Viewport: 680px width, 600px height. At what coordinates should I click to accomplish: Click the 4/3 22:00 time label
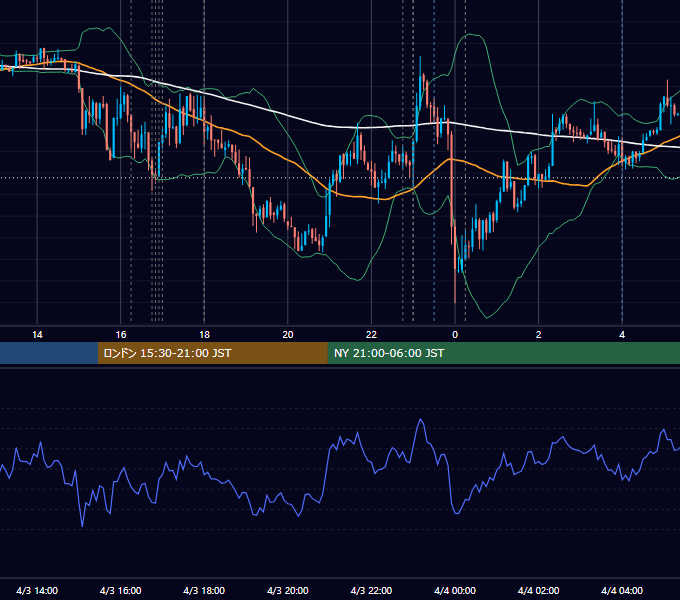point(371,590)
